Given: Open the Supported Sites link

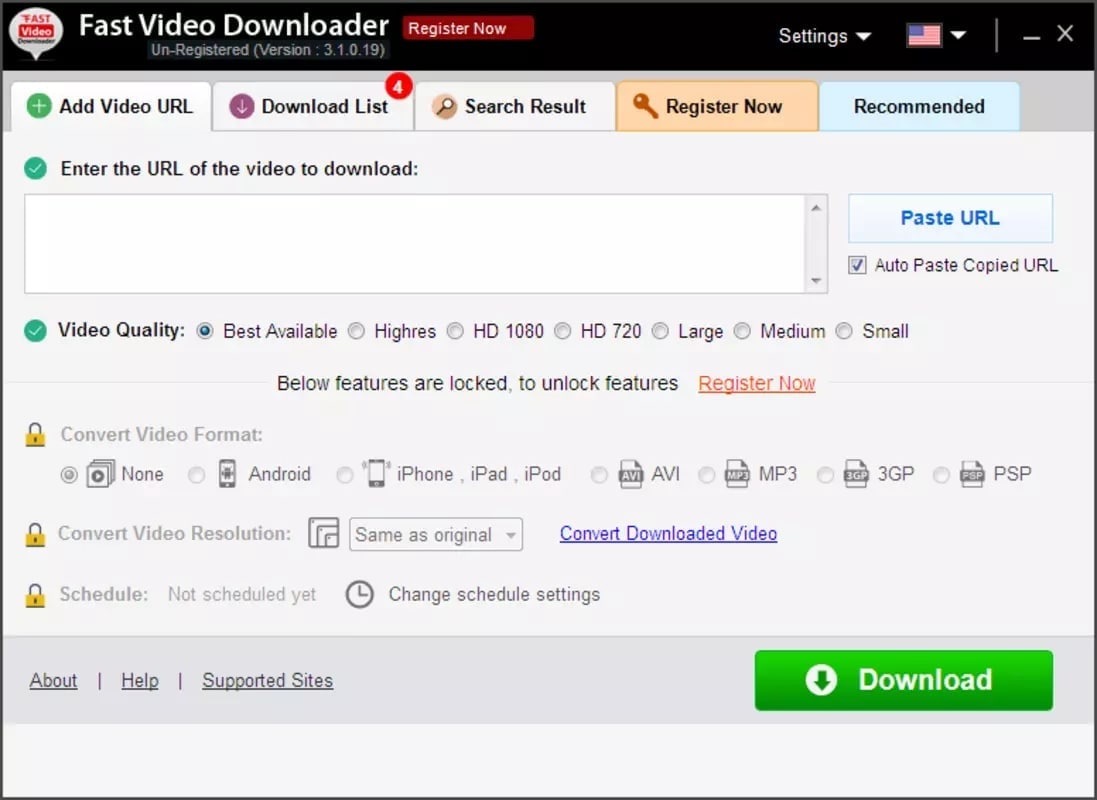Looking at the screenshot, I should 267,681.
